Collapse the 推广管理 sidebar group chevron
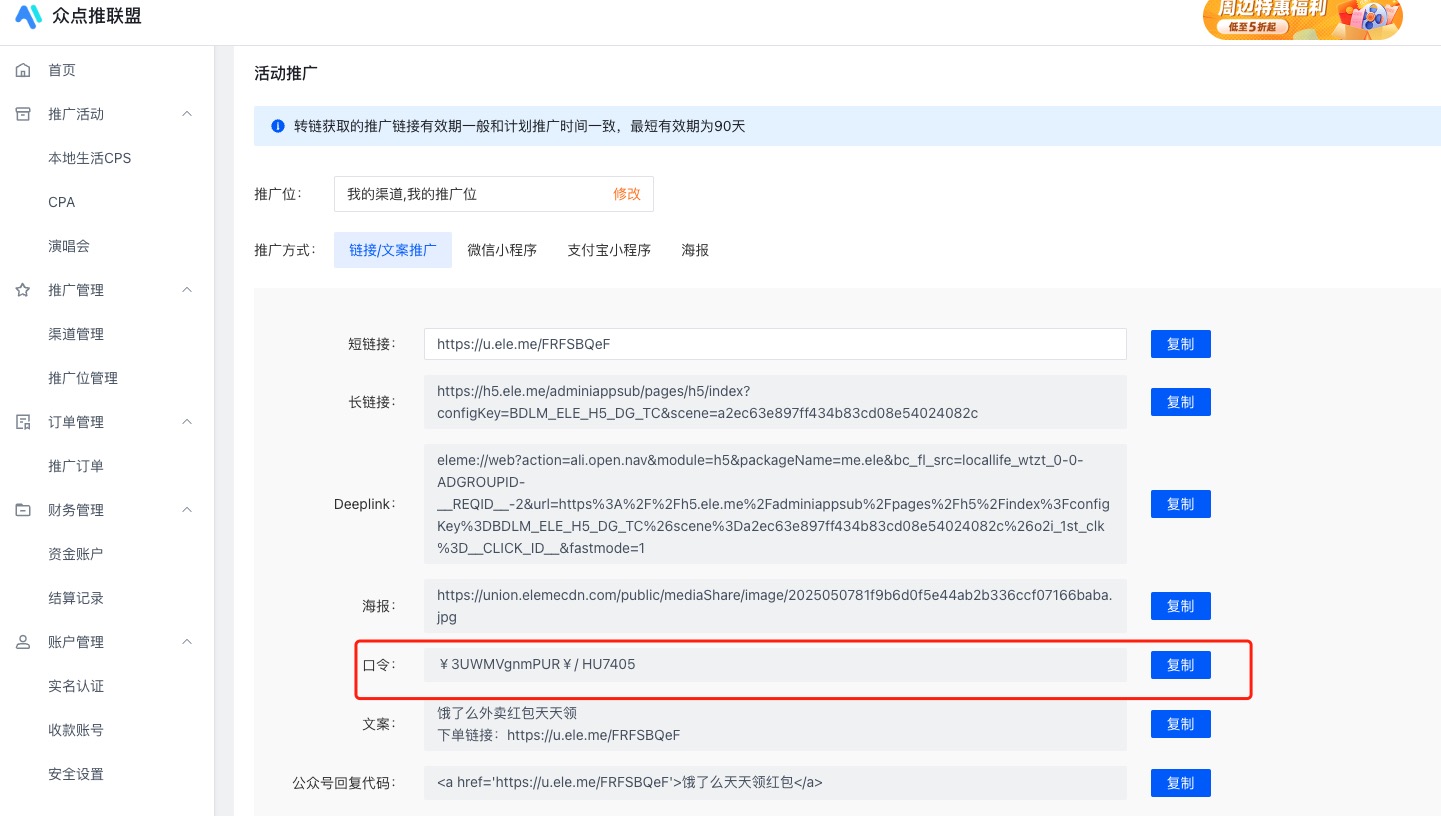This screenshot has height=816, width=1441. [187, 290]
